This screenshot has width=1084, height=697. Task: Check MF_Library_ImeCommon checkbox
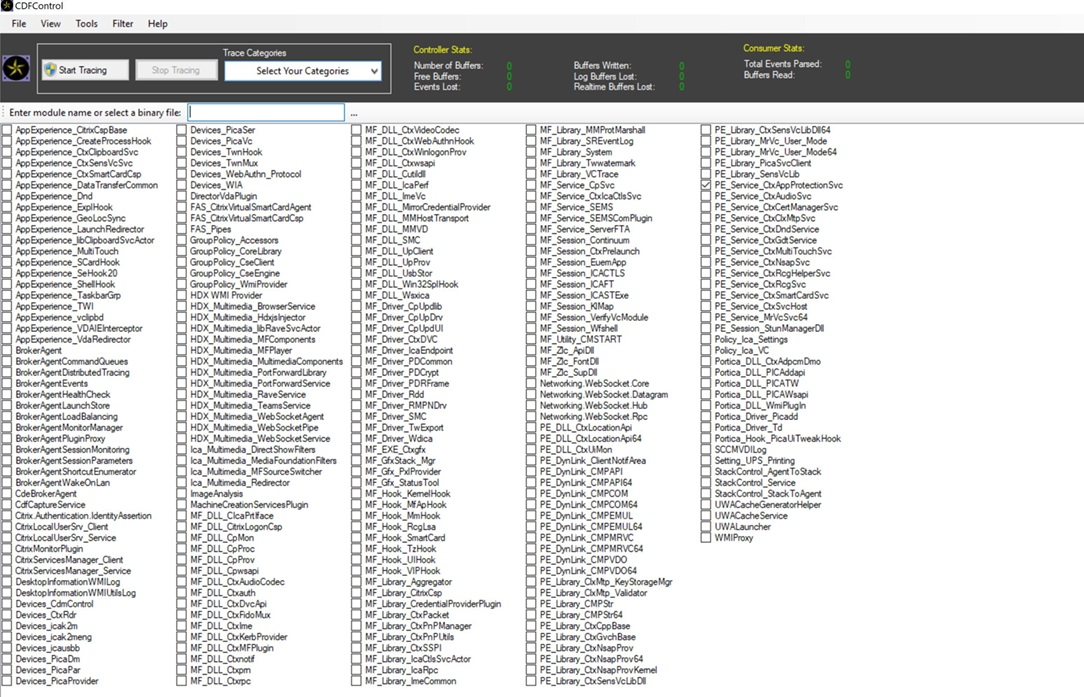tap(356, 681)
